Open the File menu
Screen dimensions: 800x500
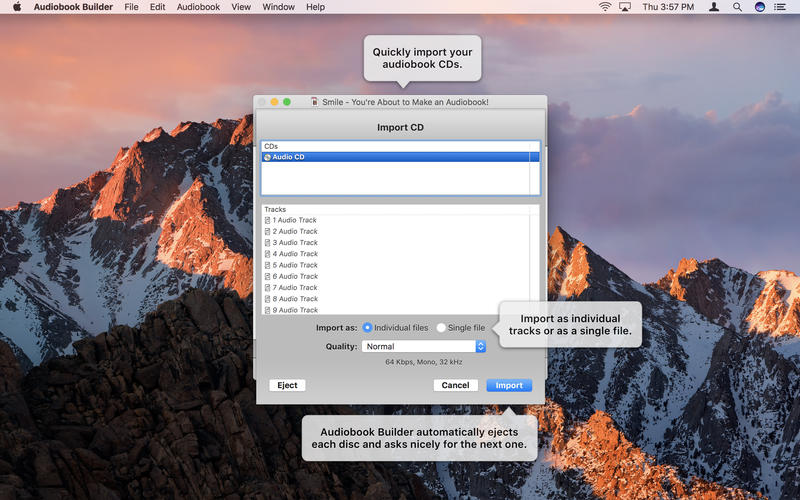(132, 7)
